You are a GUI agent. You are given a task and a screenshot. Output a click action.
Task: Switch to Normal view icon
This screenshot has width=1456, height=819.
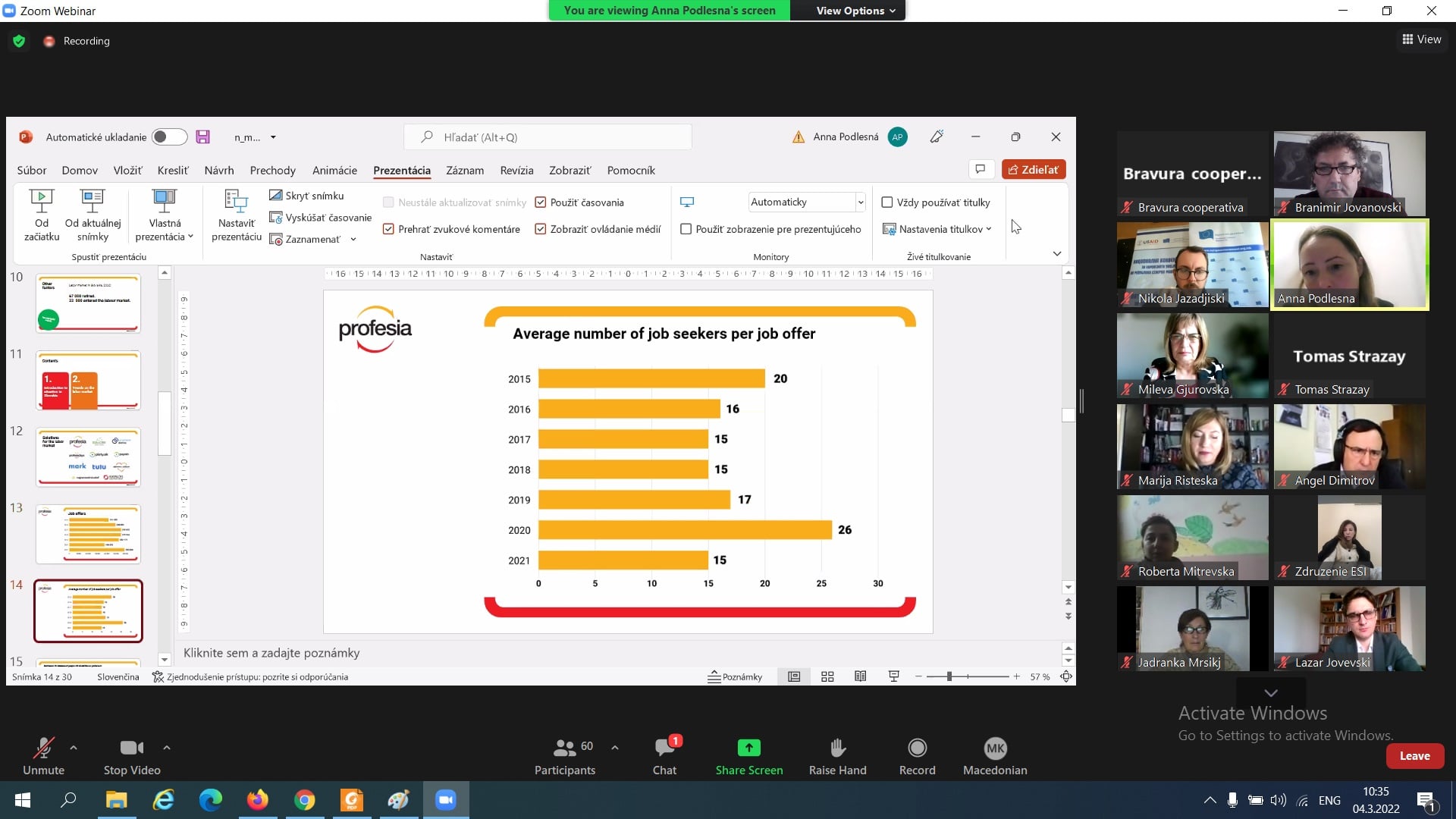click(x=794, y=676)
